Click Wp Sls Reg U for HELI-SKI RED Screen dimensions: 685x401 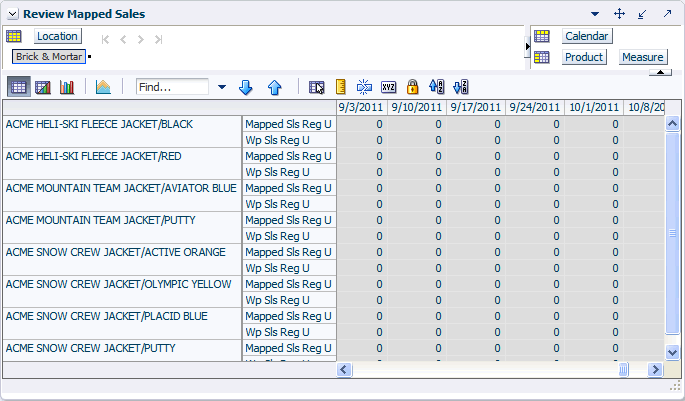289,172
